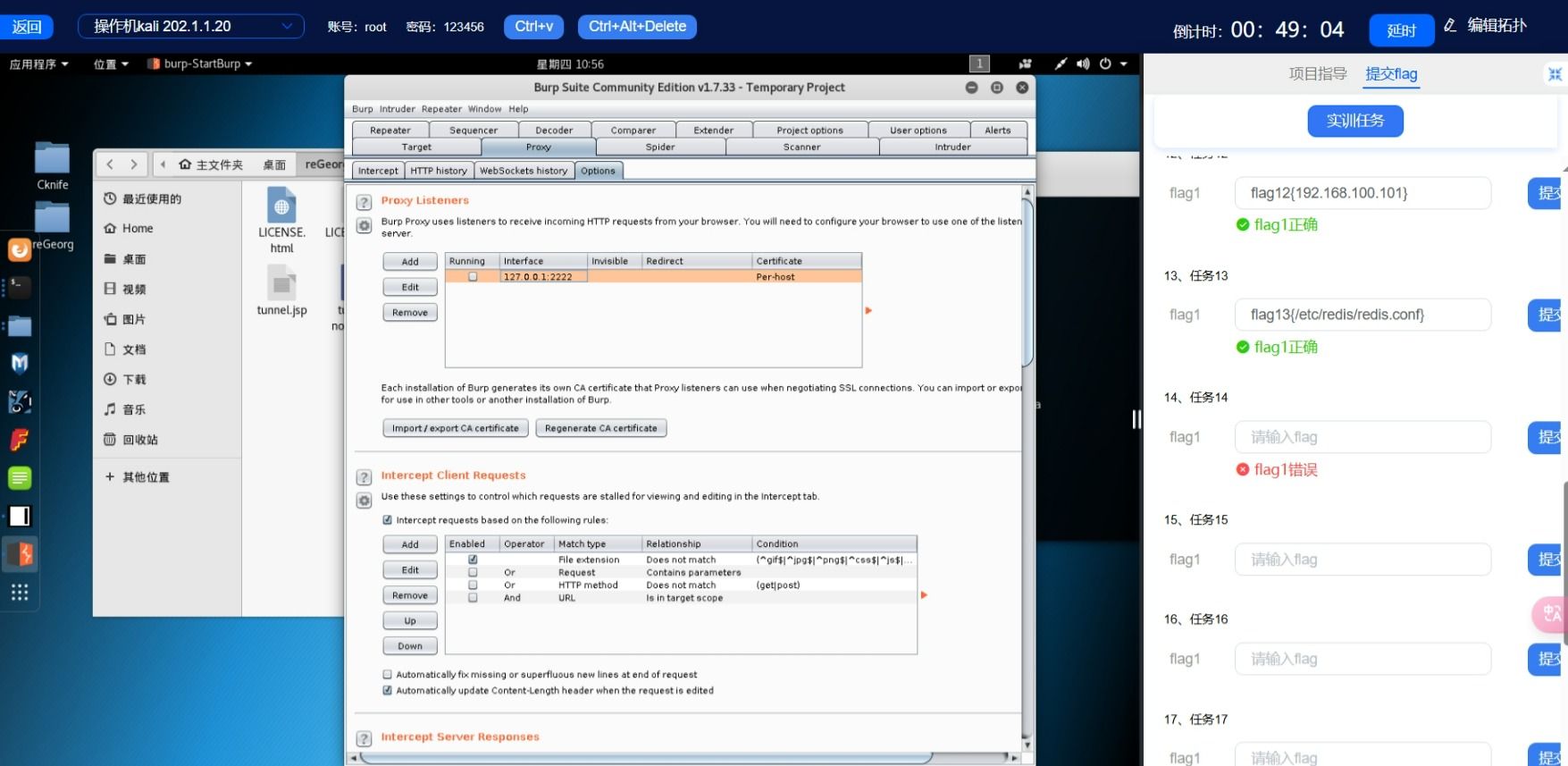This screenshot has width=1568, height=766.
Task: Show all applications grid in dock
Action: 20,592
